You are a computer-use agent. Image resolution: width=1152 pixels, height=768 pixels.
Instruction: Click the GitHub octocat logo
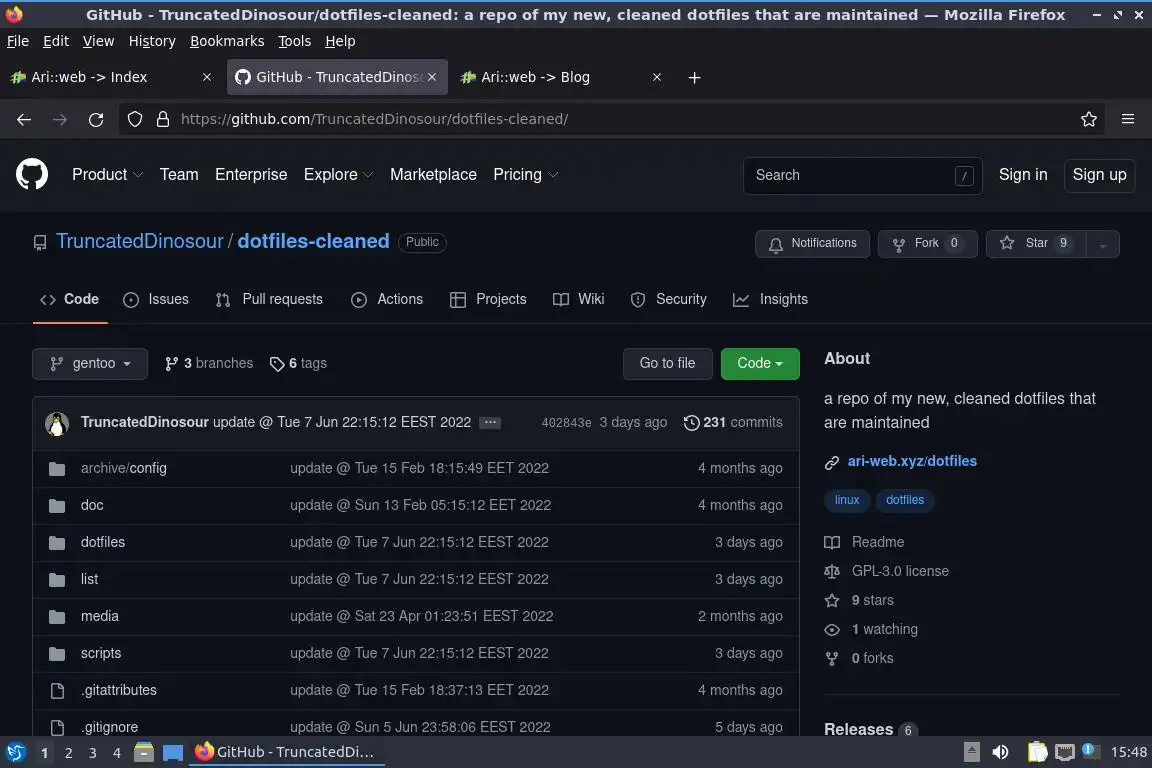32,174
